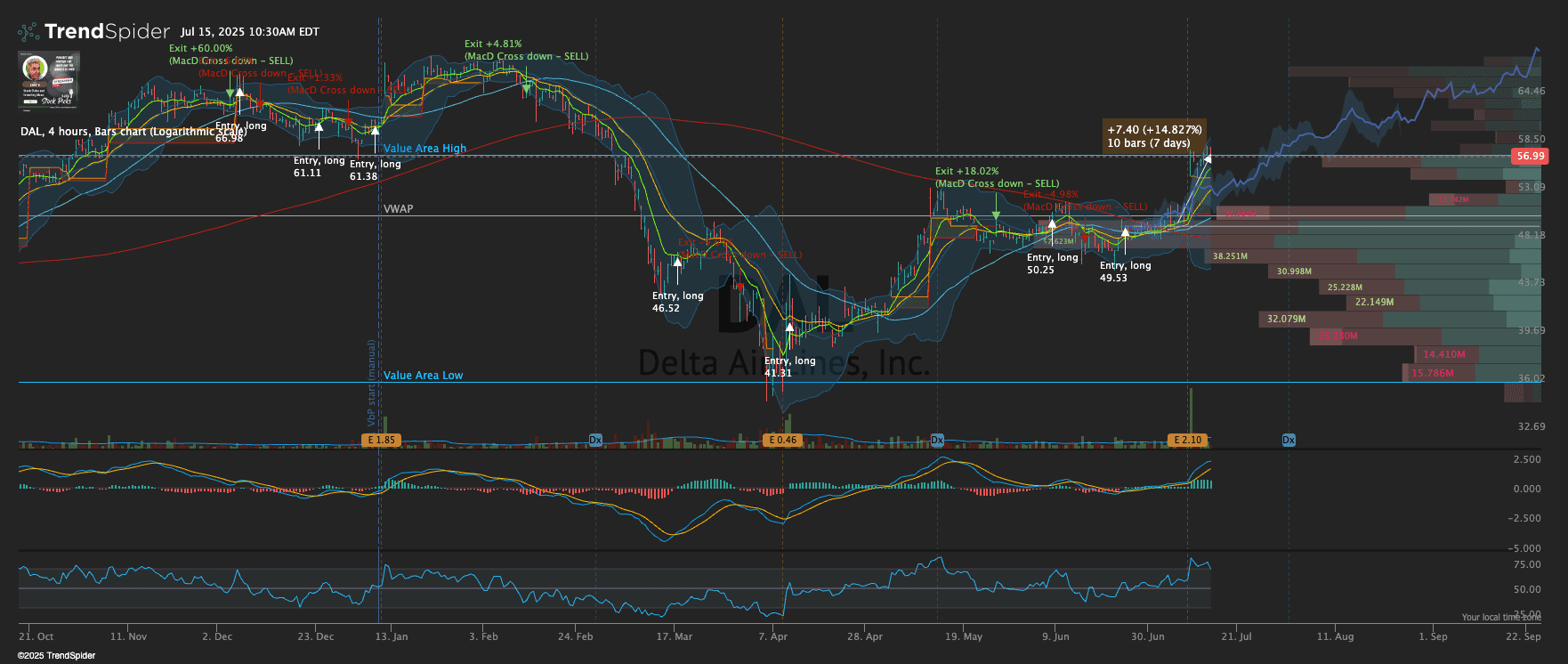1568x664 pixels.
Task: Click the 30. Jun date axis label
Action: tap(1148, 637)
